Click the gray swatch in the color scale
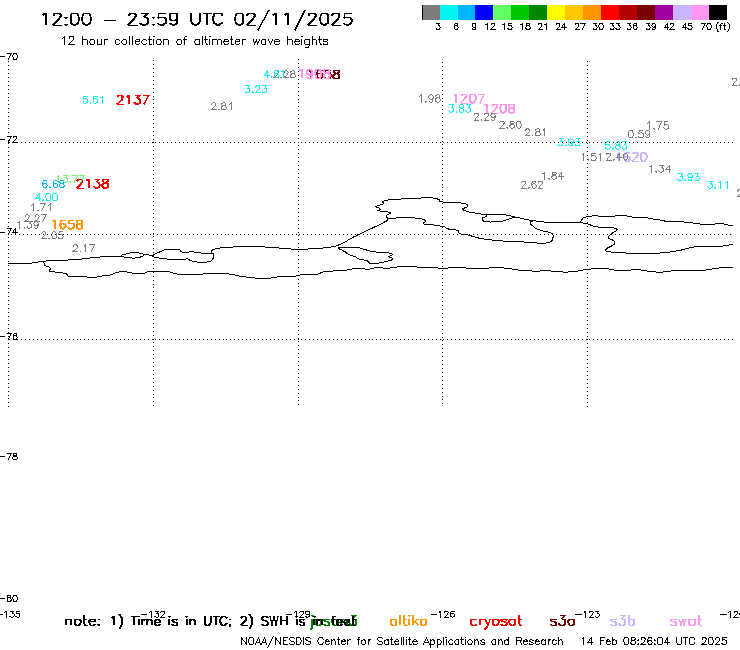Screen dimensions: 740x650 (x=431, y=12)
